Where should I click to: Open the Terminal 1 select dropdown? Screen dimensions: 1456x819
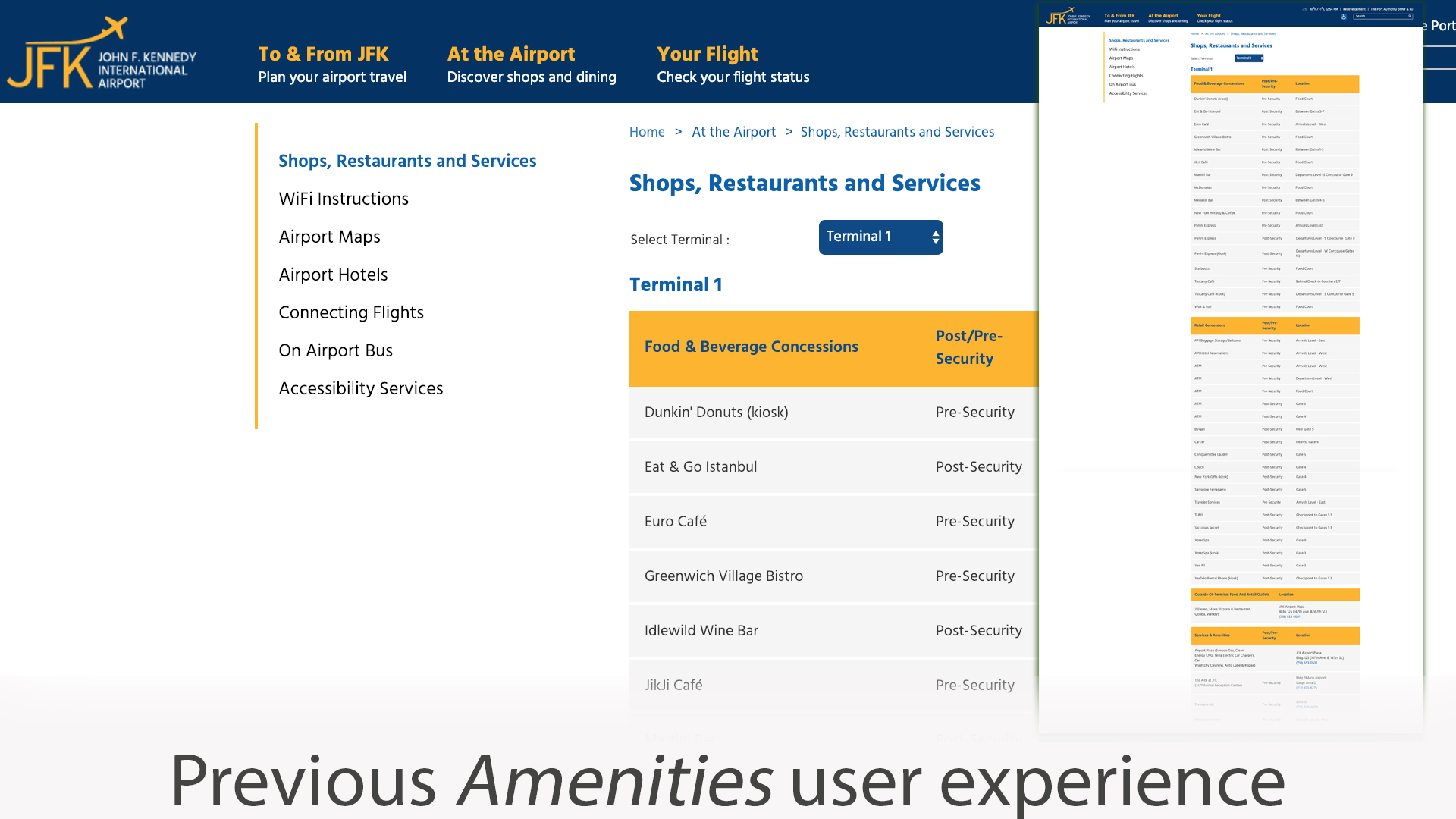880,237
